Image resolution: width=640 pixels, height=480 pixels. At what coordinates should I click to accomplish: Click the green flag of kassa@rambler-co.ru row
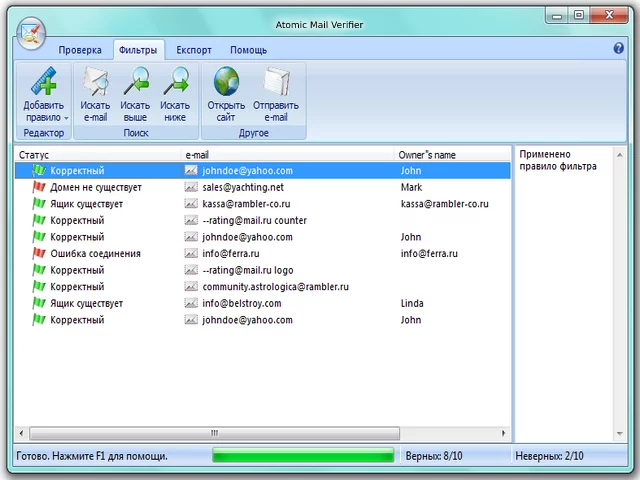pos(39,204)
